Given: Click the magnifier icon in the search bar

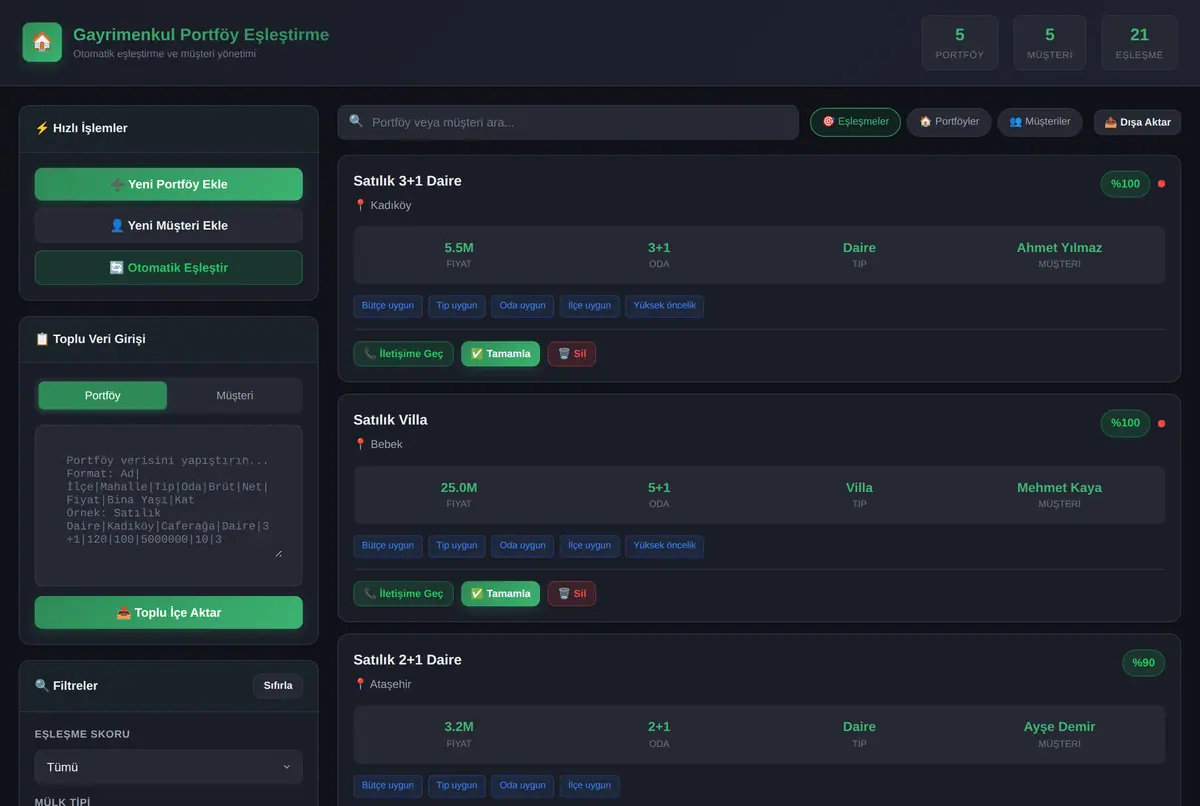Looking at the screenshot, I should click(356, 121).
